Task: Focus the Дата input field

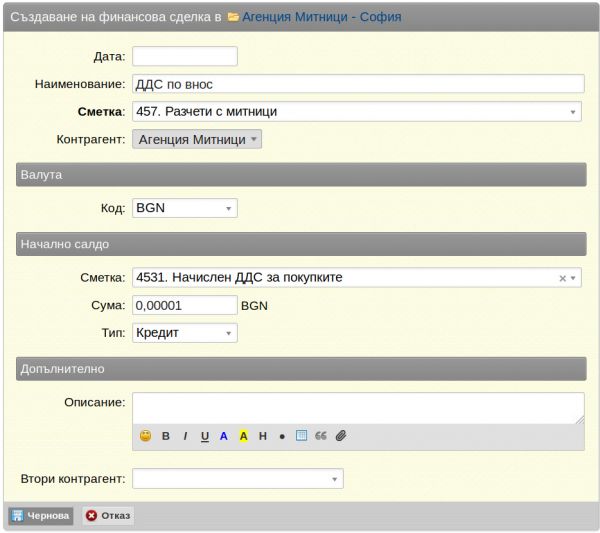Action: coord(185,56)
